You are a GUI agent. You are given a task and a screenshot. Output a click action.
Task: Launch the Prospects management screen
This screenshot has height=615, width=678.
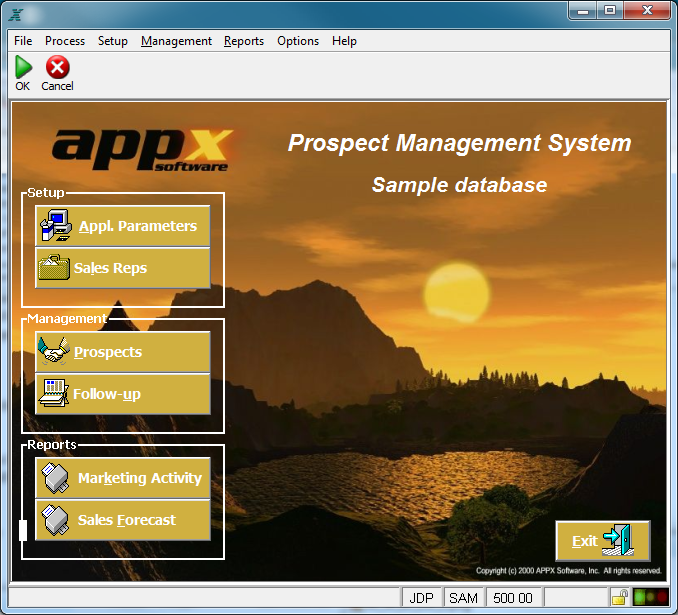(x=123, y=352)
